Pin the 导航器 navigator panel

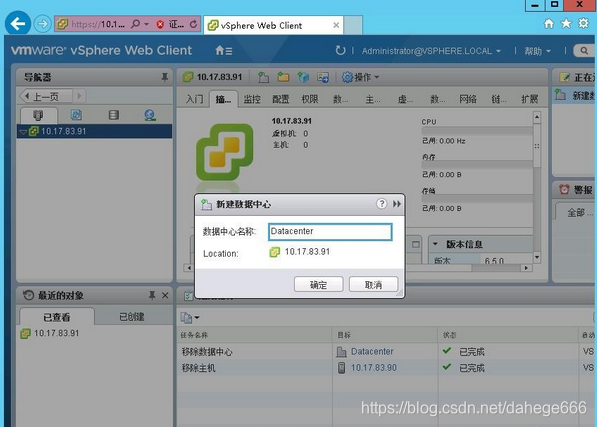pos(164,77)
